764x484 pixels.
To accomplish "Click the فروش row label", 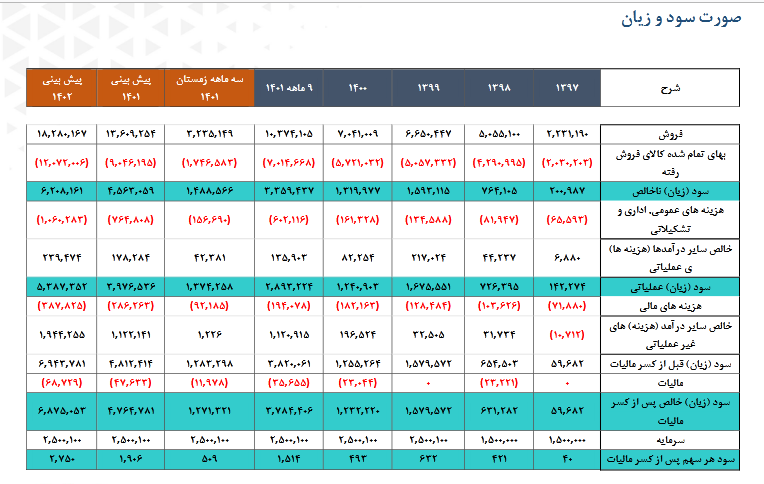I will [713, 134].
